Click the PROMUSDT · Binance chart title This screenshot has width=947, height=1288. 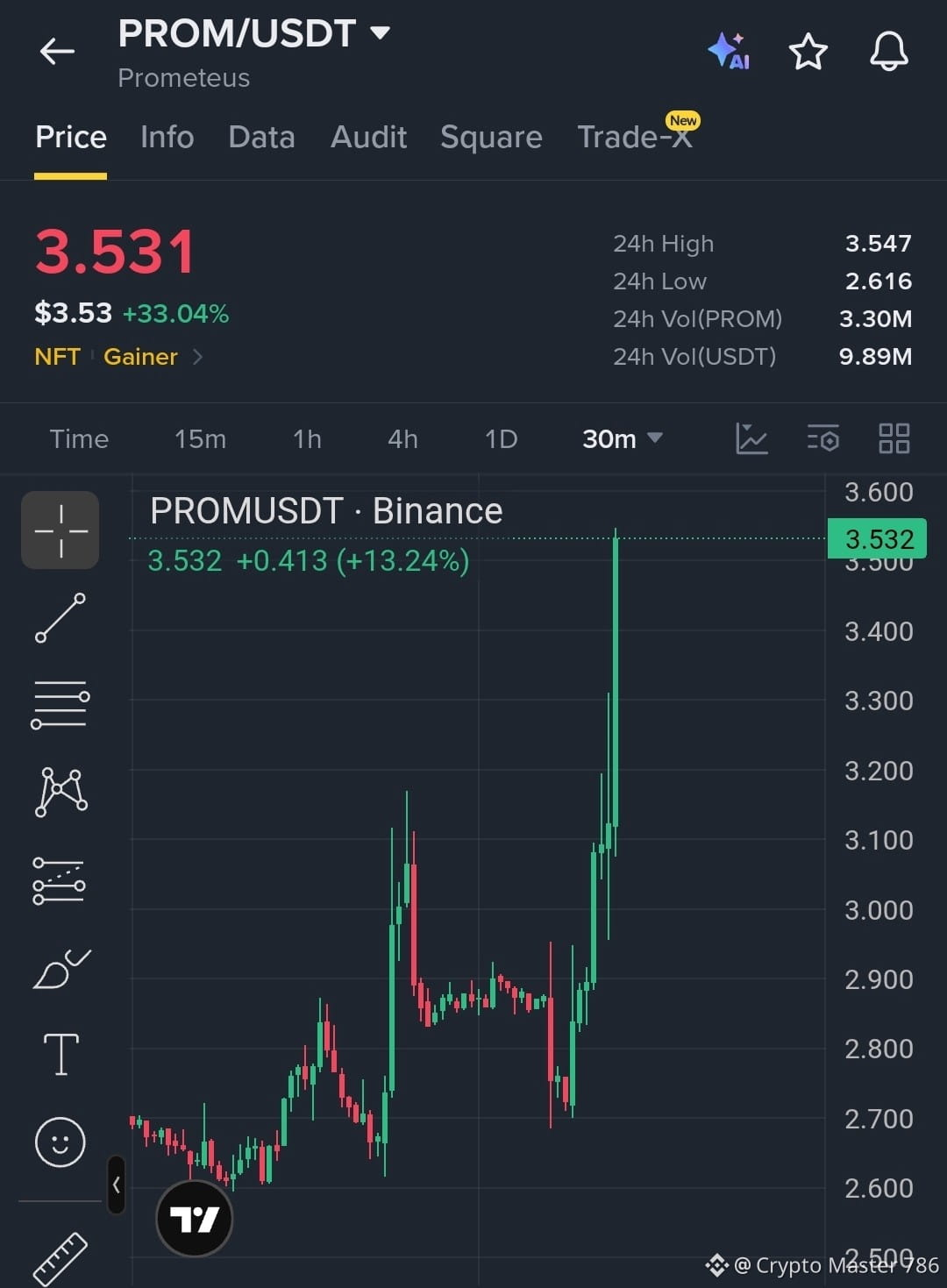[x=326, y=510]
